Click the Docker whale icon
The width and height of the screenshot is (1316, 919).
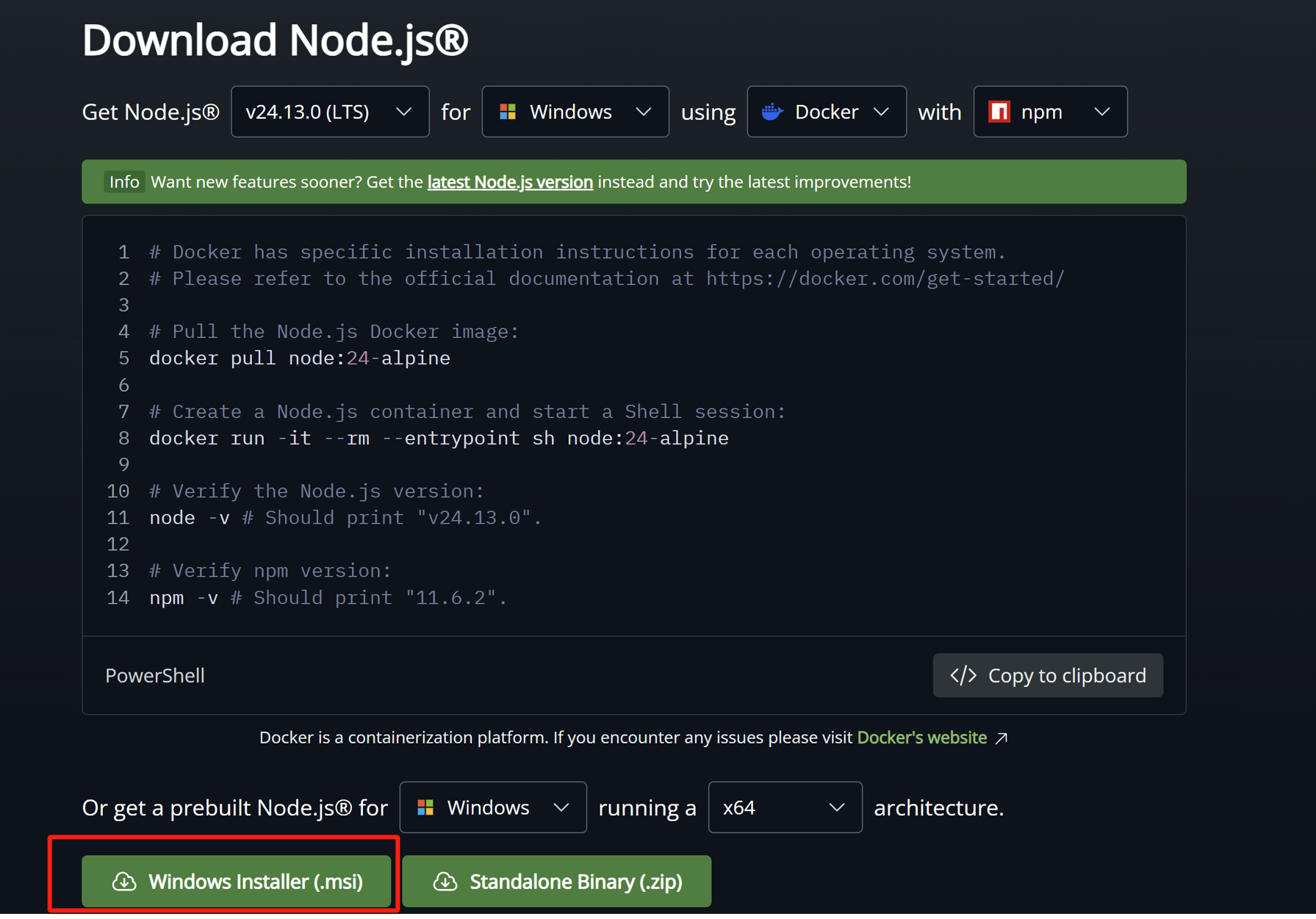coord(772,112)
